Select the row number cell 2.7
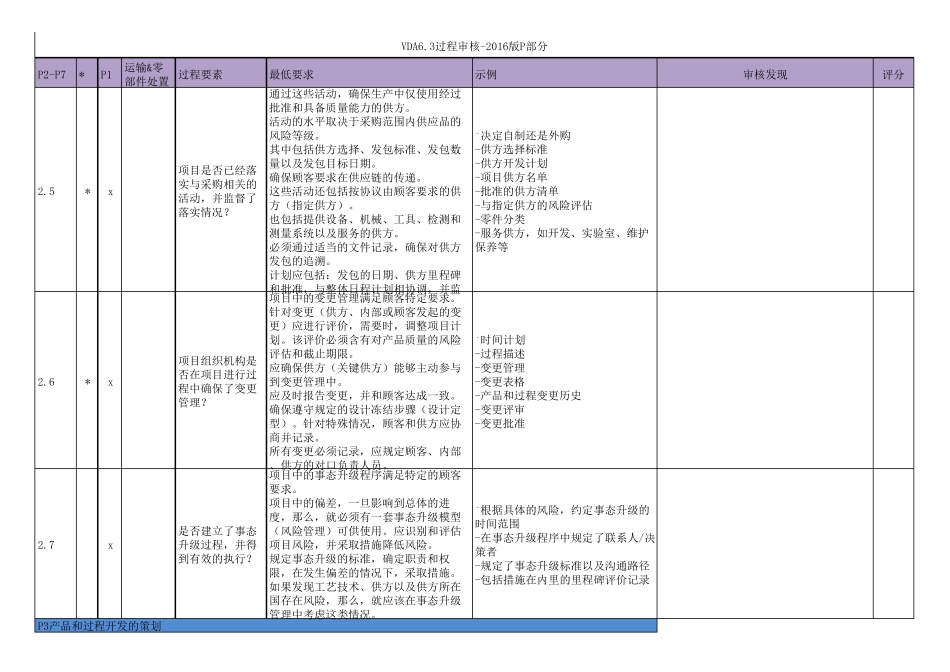The height and width of the screenshot is (672, 950). point(56,544)
